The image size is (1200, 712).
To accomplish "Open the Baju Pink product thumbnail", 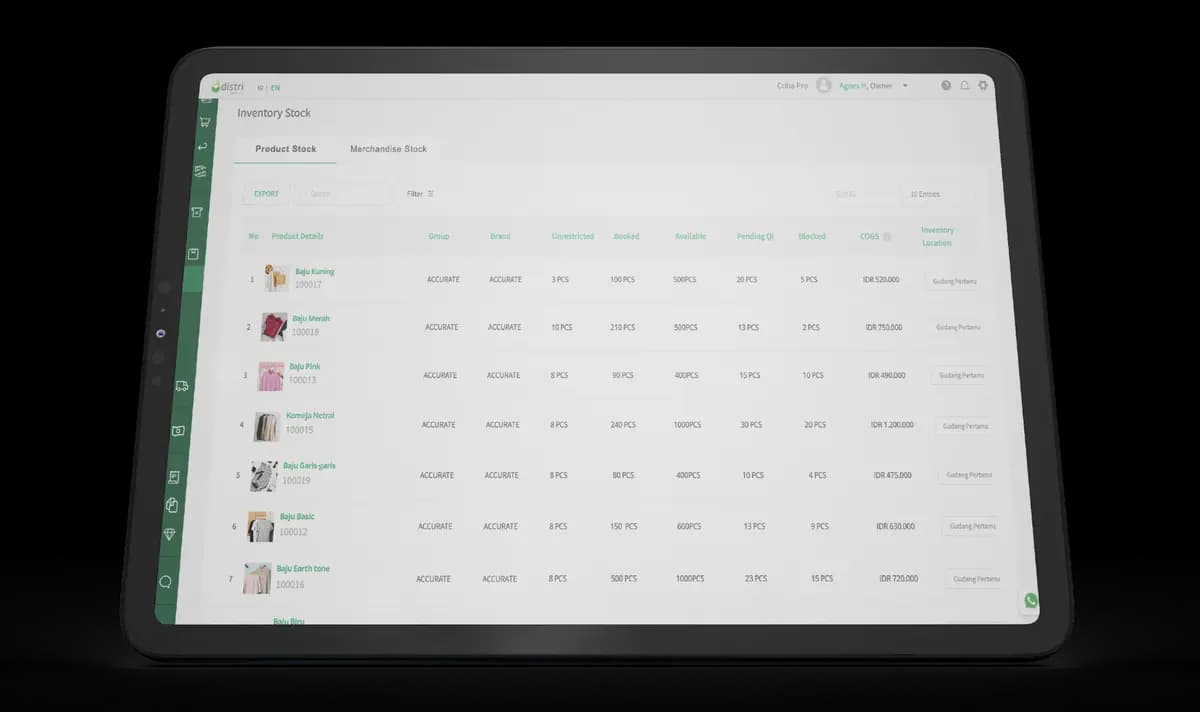I will click(271, 376).
